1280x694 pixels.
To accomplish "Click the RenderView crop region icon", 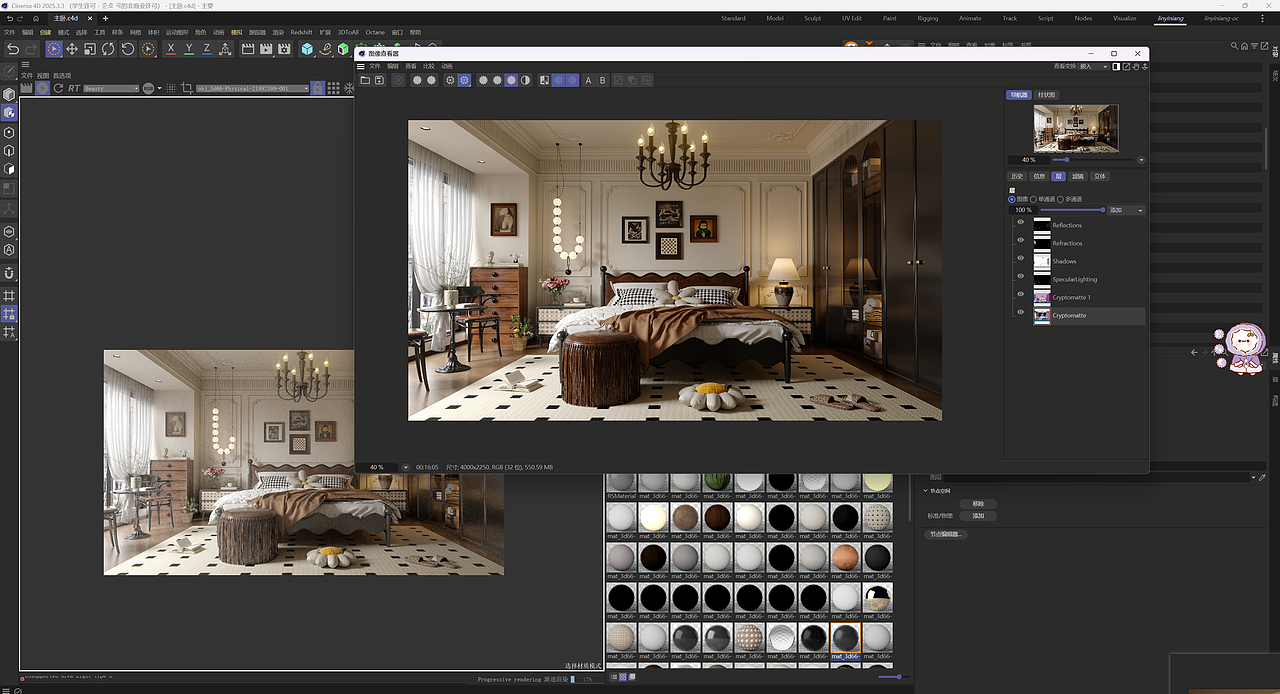I will [x=186, y=88].
